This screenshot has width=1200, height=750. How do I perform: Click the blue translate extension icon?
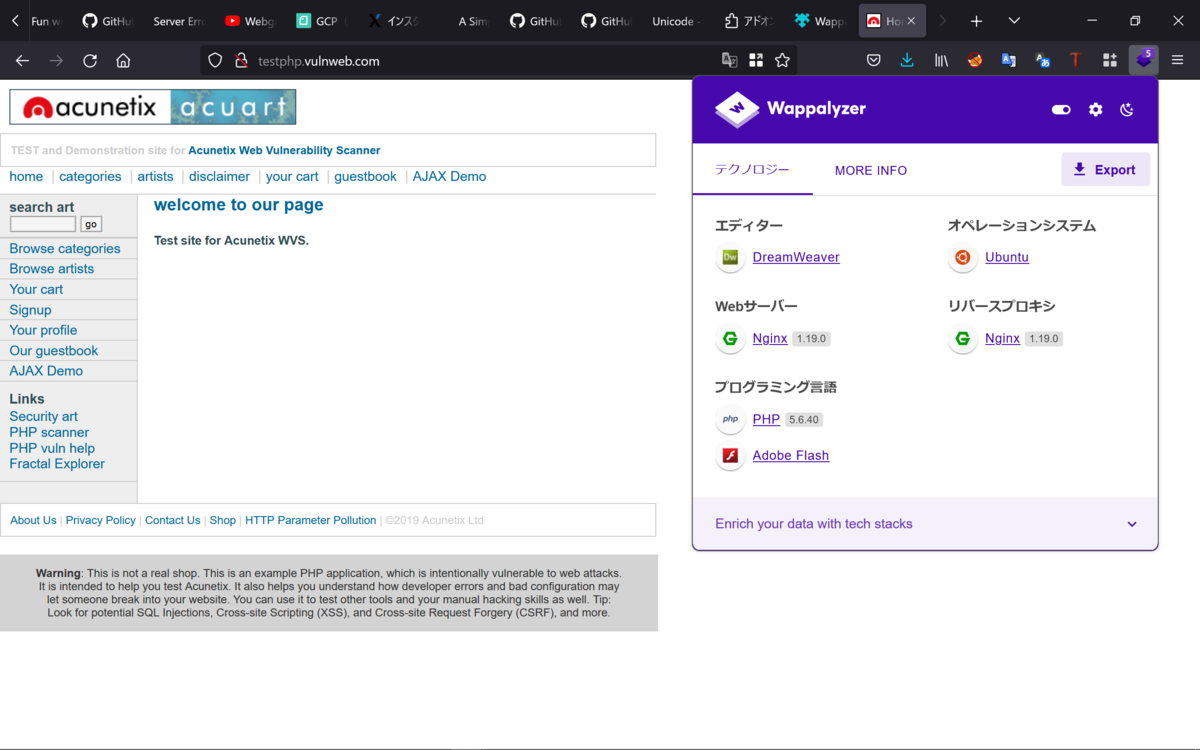1009,60
